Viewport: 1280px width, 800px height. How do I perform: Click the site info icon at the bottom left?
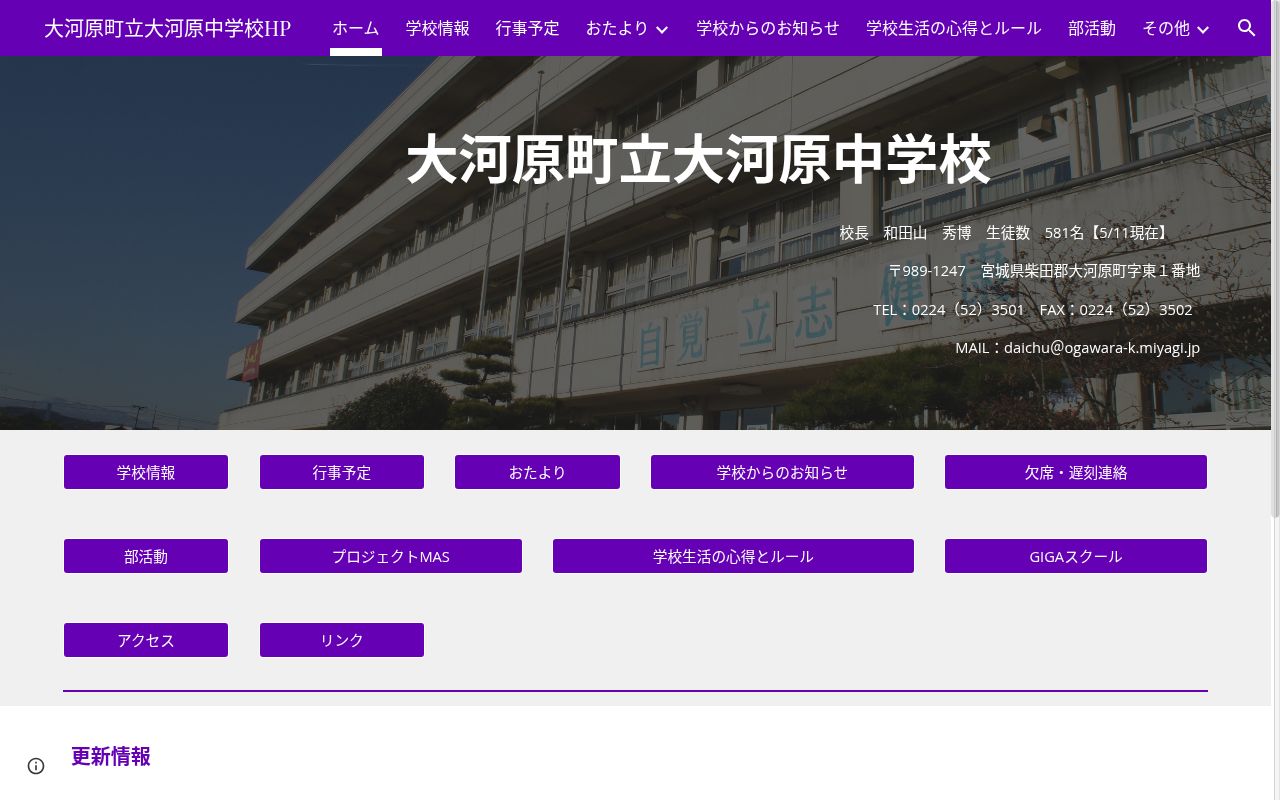(x=36, y=766)
